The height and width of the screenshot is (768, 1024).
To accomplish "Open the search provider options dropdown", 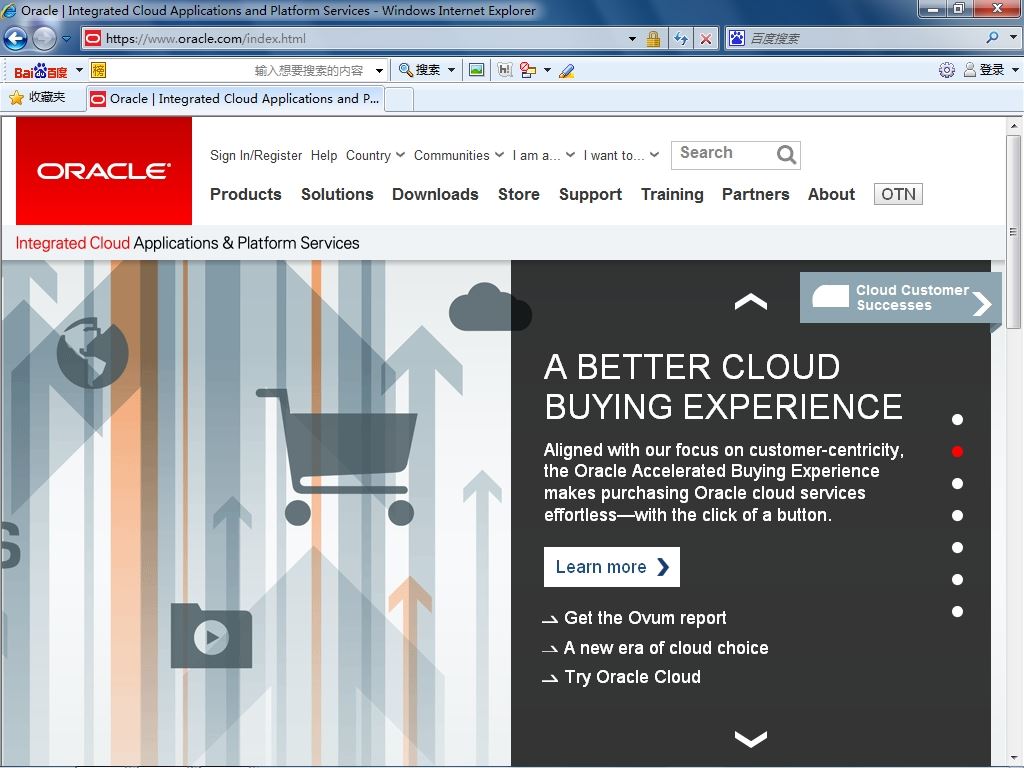I will click(1014, 38).
